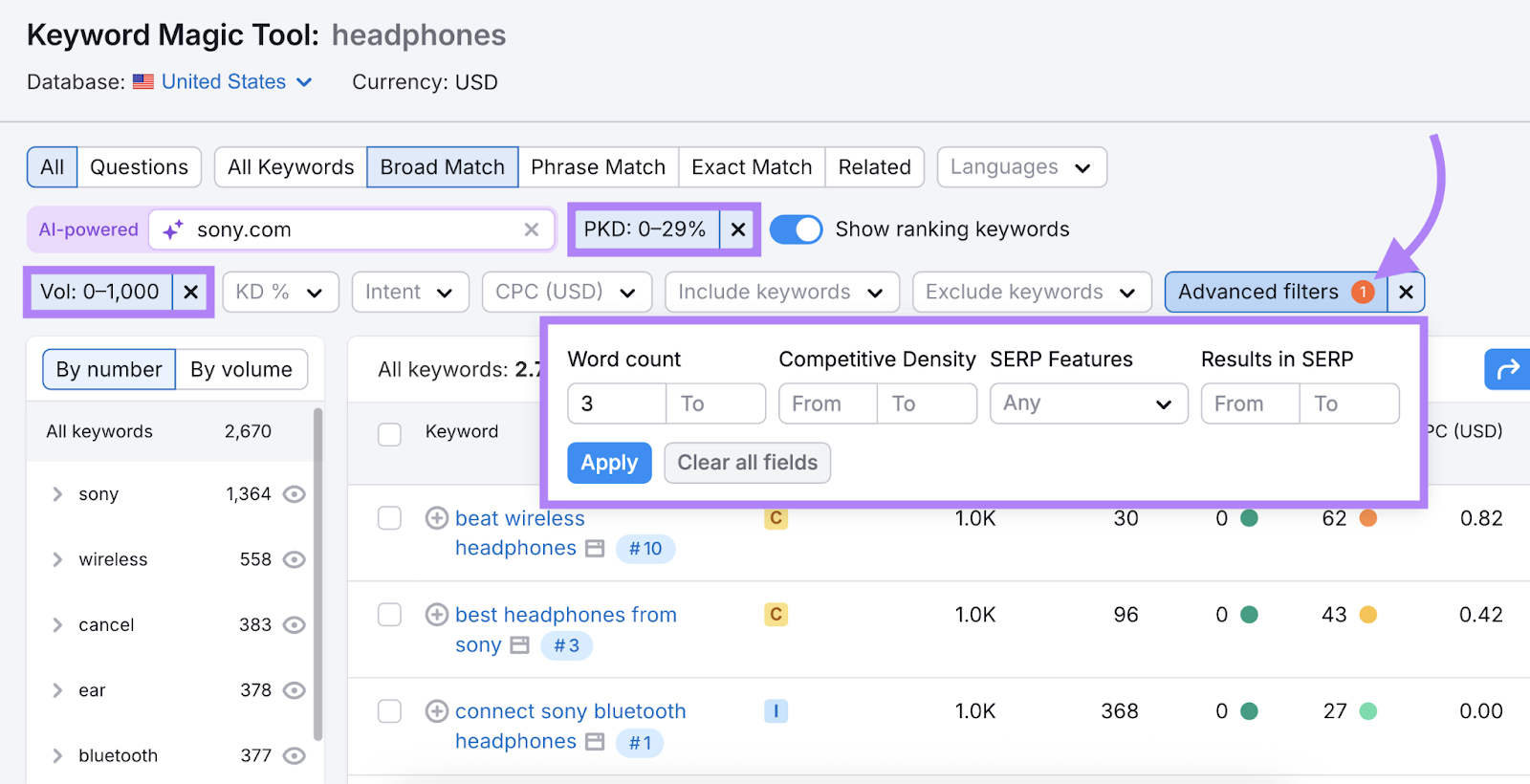Expand the Intent filter dropdown
This screenshot has height=784, width=1530.
pos(410,293)
